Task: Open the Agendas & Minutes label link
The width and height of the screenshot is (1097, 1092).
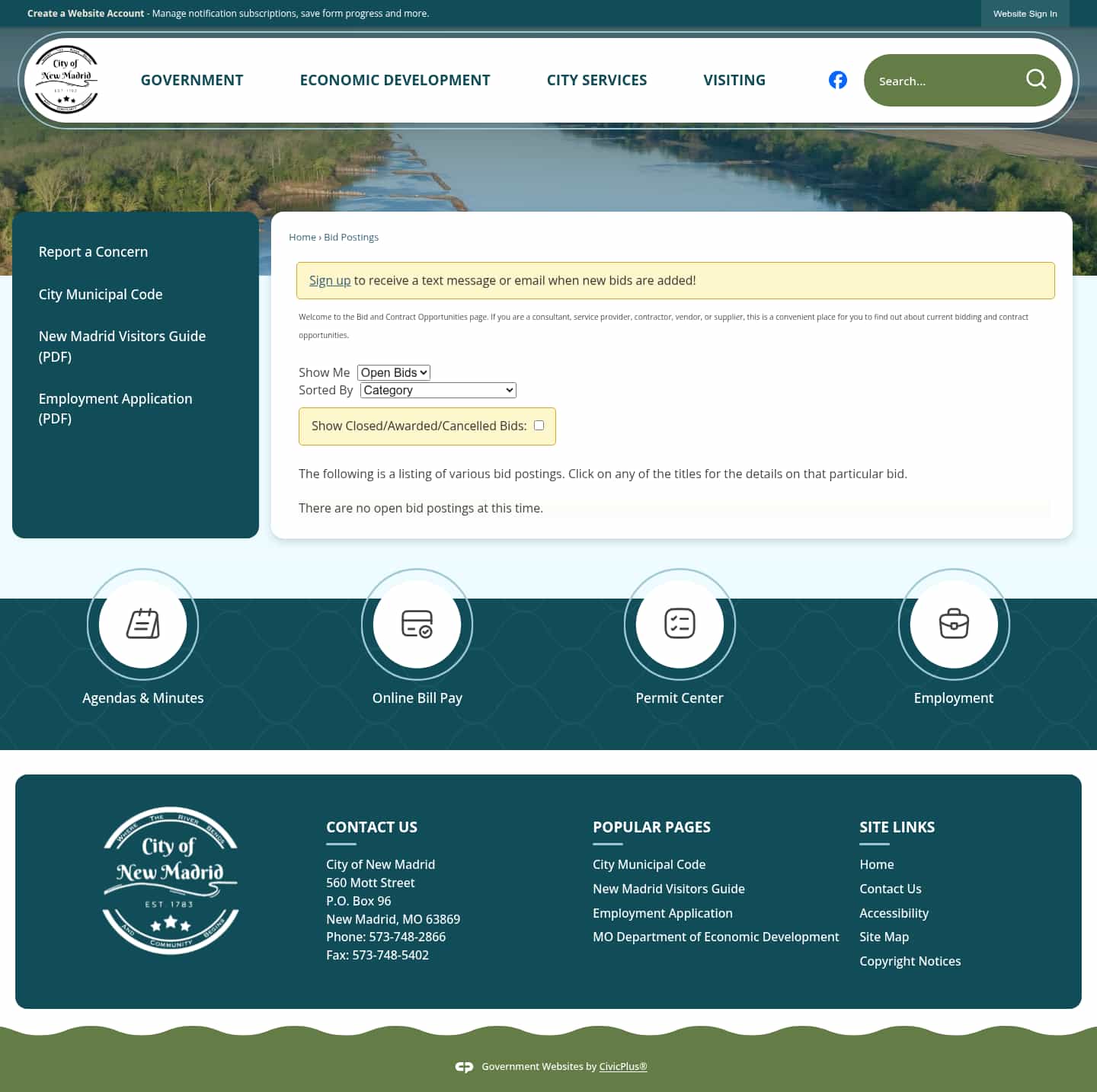Action: [x=143, y=698]
